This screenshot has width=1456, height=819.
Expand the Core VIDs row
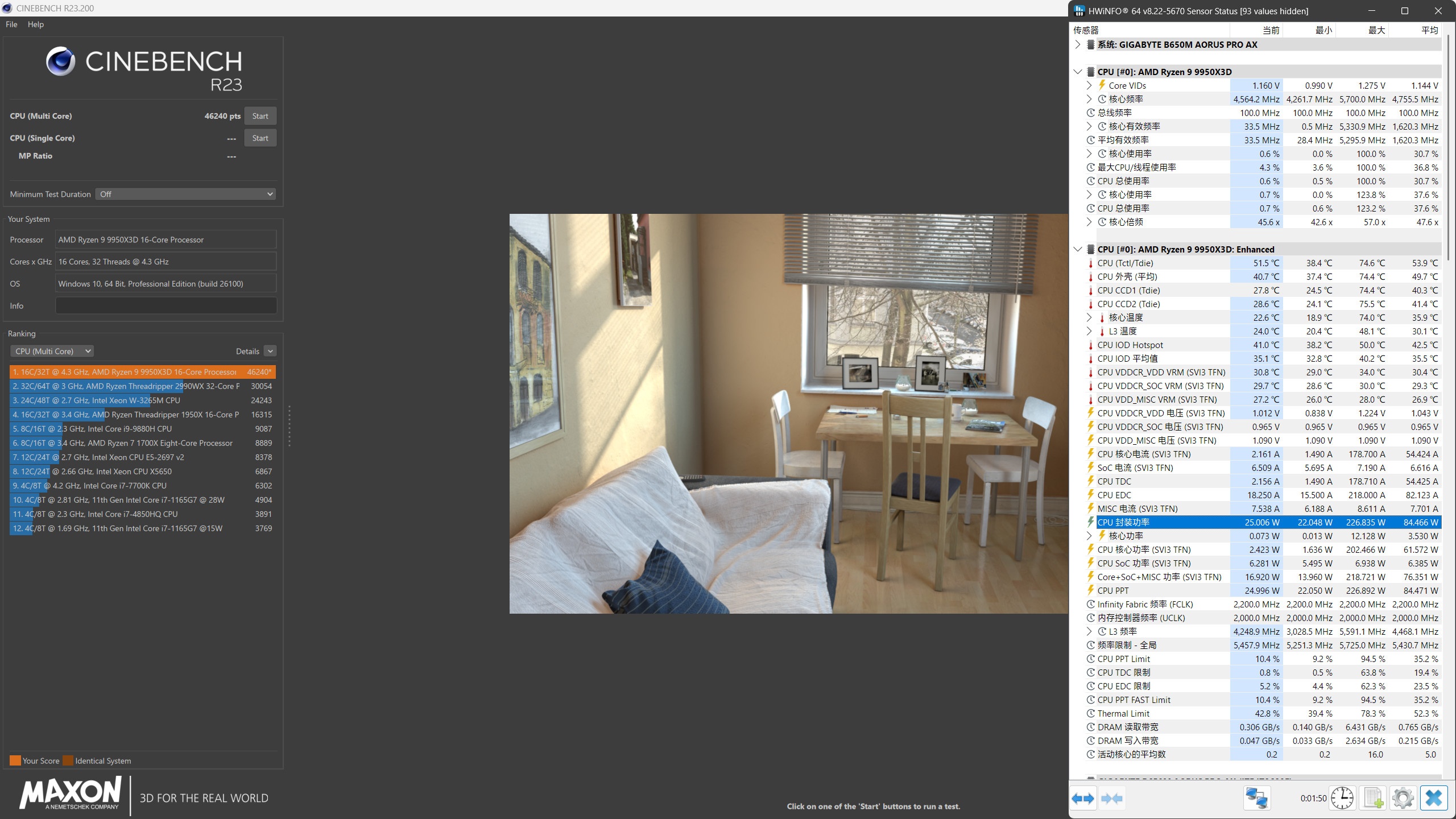pyautogui.click(x=1089, y=85)
